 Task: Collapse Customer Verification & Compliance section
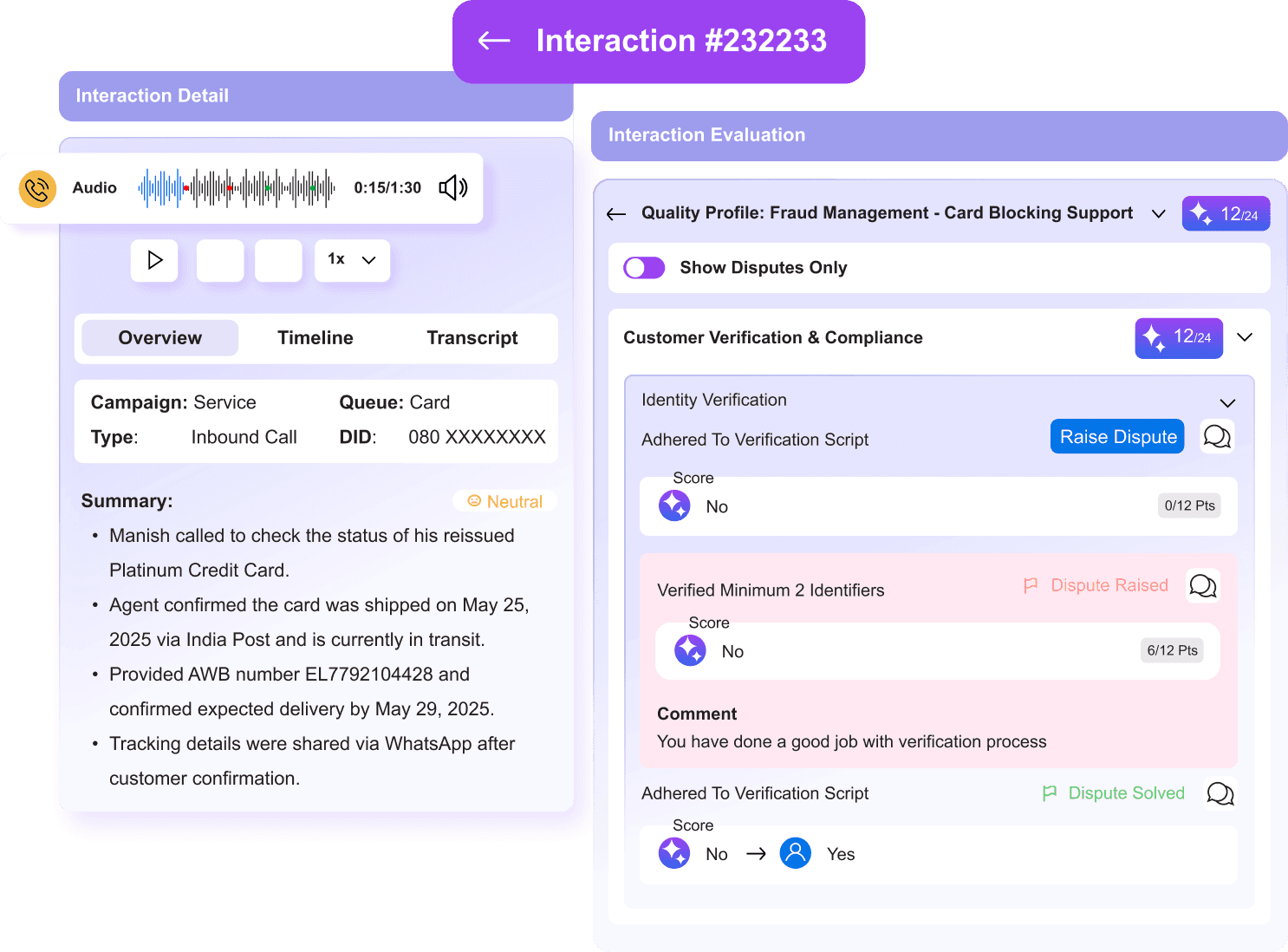click(x=1245, y=337)
